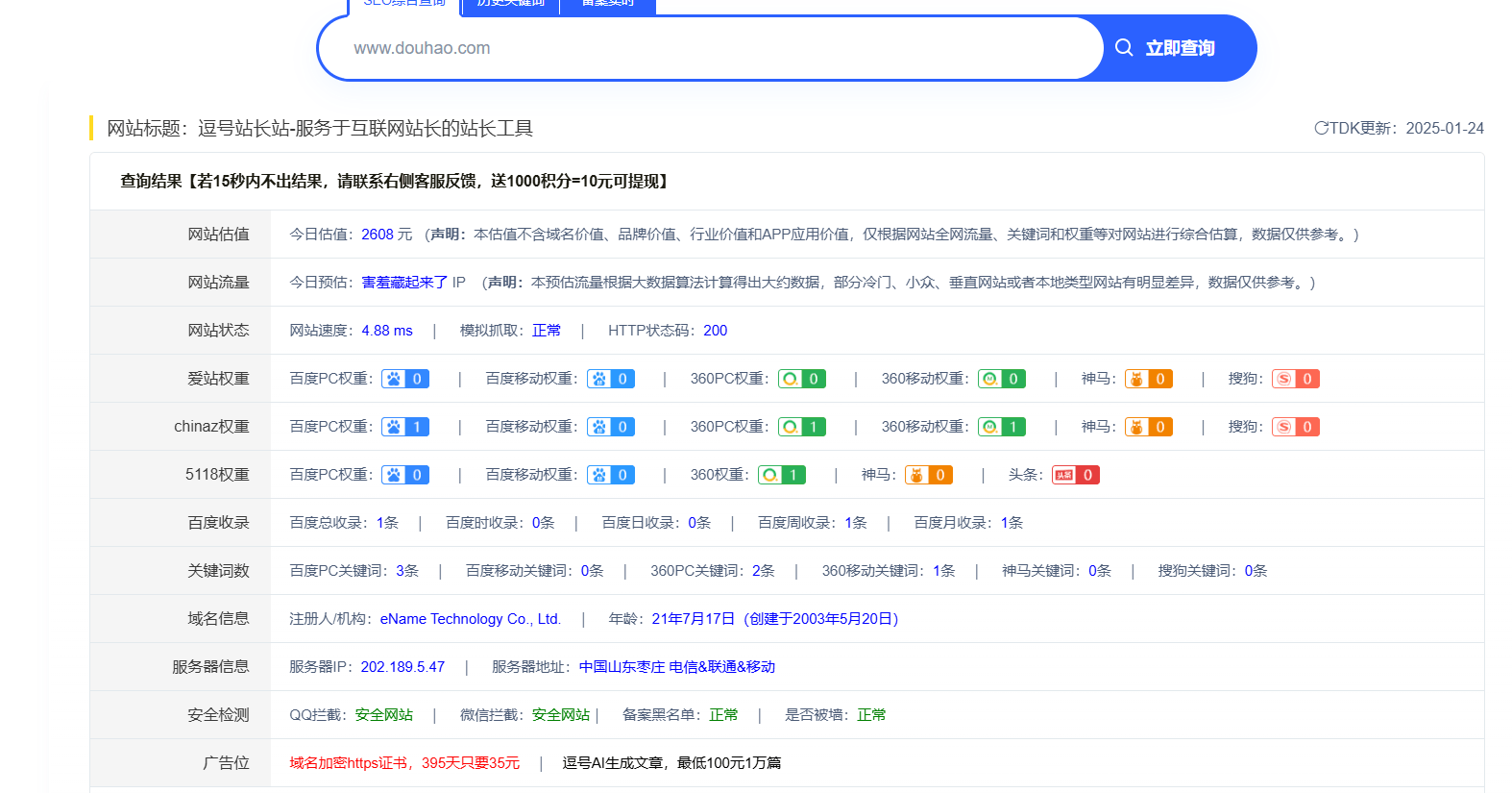Click the TDK更新 refresh icon
Viewport: 1512px width, 793px height.
point(1321,128)
